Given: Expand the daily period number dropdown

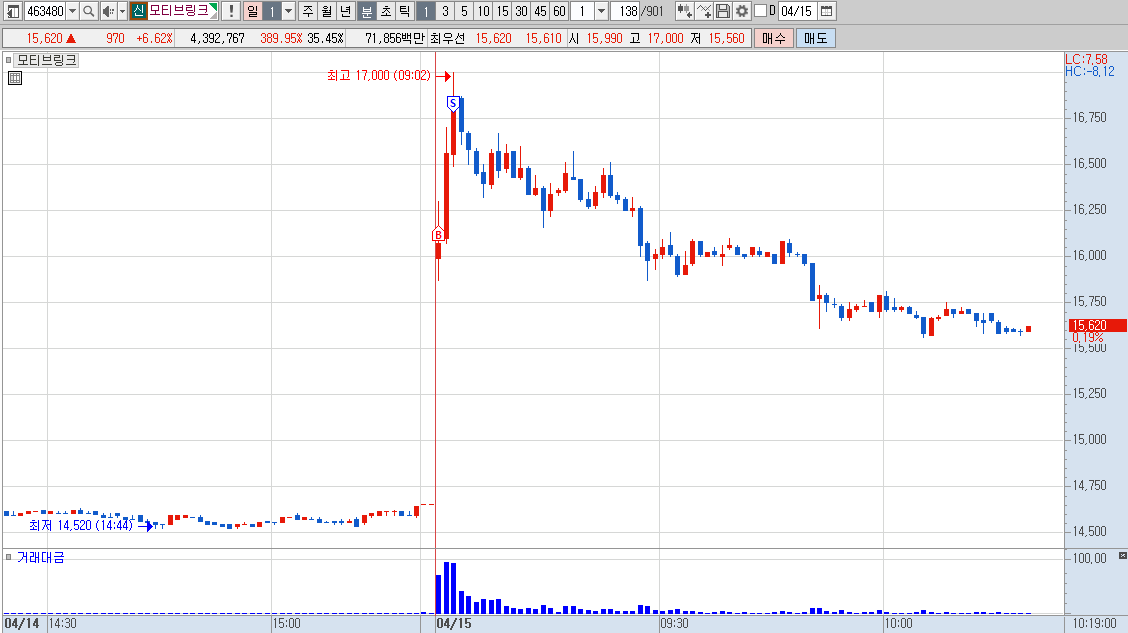Looking at the screenshot, I should click(288, 11).
